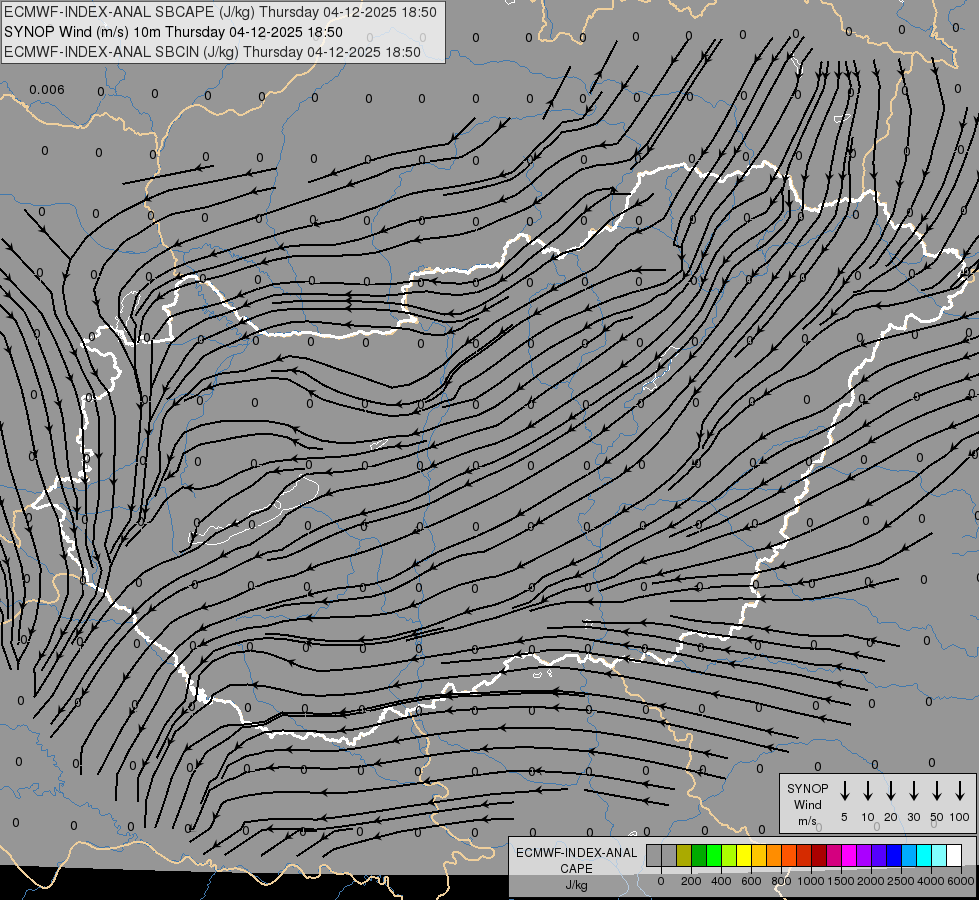Select the pure yellow CAPE swatch
This screenshot has width=979, height=900.
pyautogui.click(x=744, y=855)
